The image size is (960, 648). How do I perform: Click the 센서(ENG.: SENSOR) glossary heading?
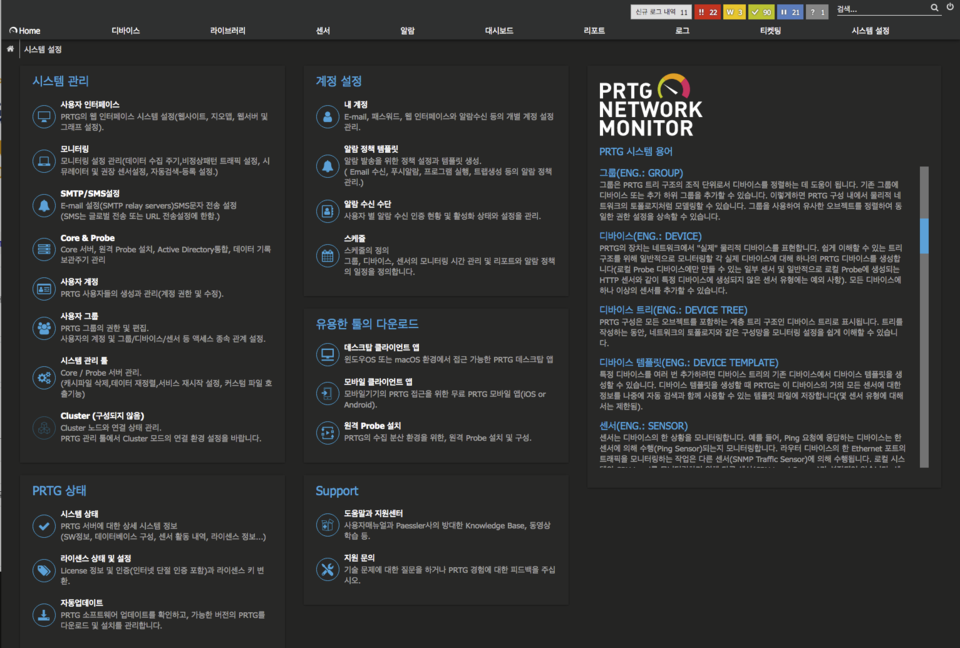pyautogui.click(x=643, y=426)
